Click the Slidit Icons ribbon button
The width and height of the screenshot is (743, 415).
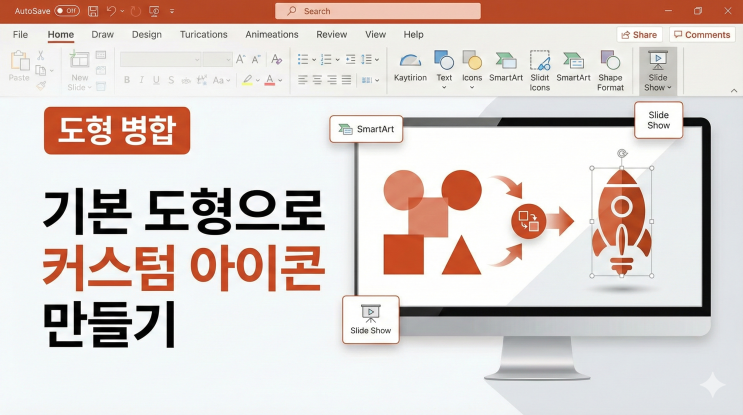(540, 71)
